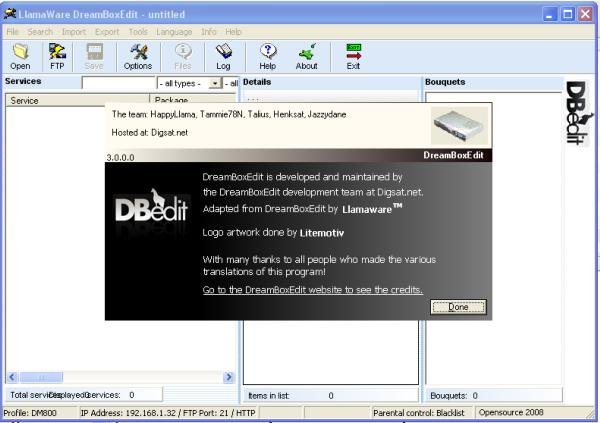The width and height of the screenshot is (600, 423).
Task: Open the Tools menu
Action: (138, 32)
